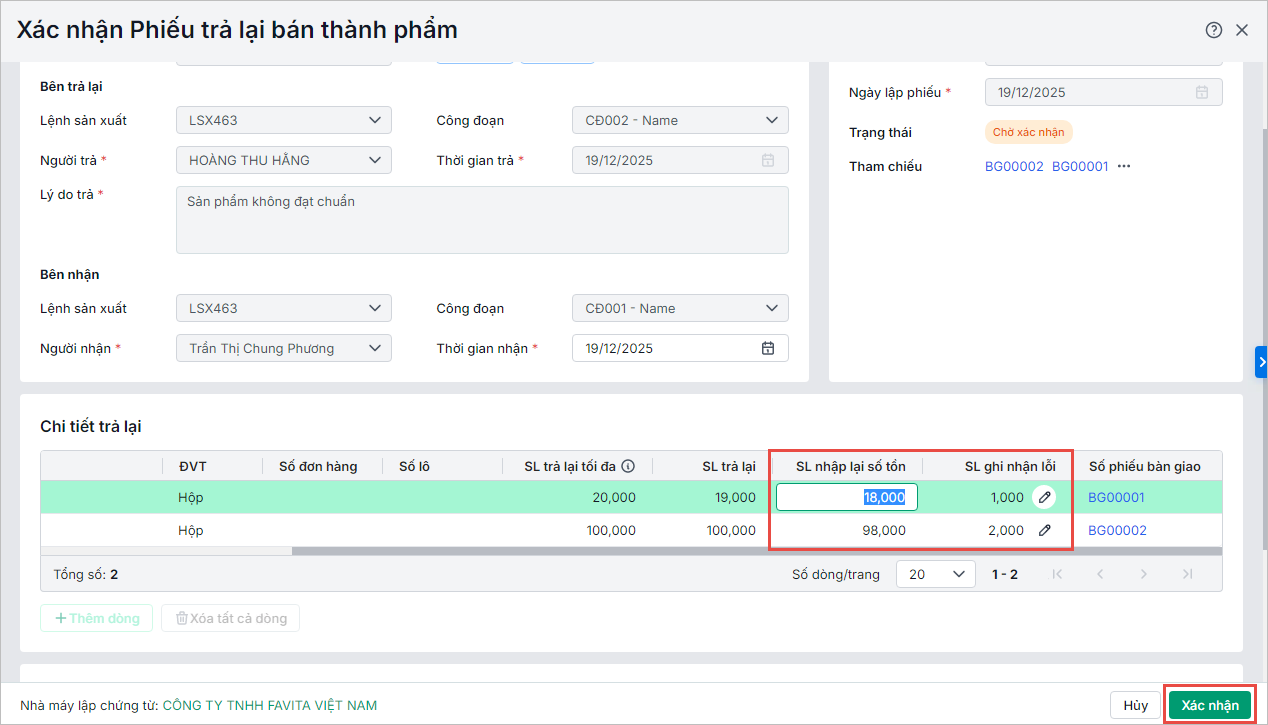The image size is (1268, 725).
Task: Open calendar icon for Thời gian trả
Action: click(768, 160)
